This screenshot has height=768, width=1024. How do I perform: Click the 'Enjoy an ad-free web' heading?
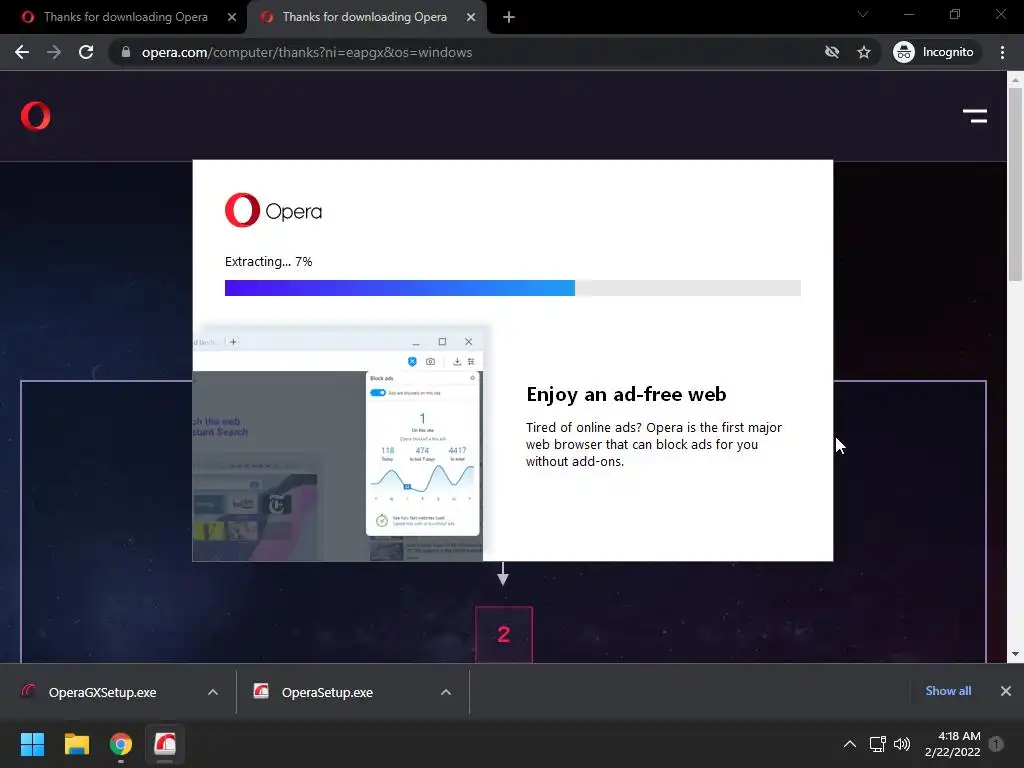626,394
